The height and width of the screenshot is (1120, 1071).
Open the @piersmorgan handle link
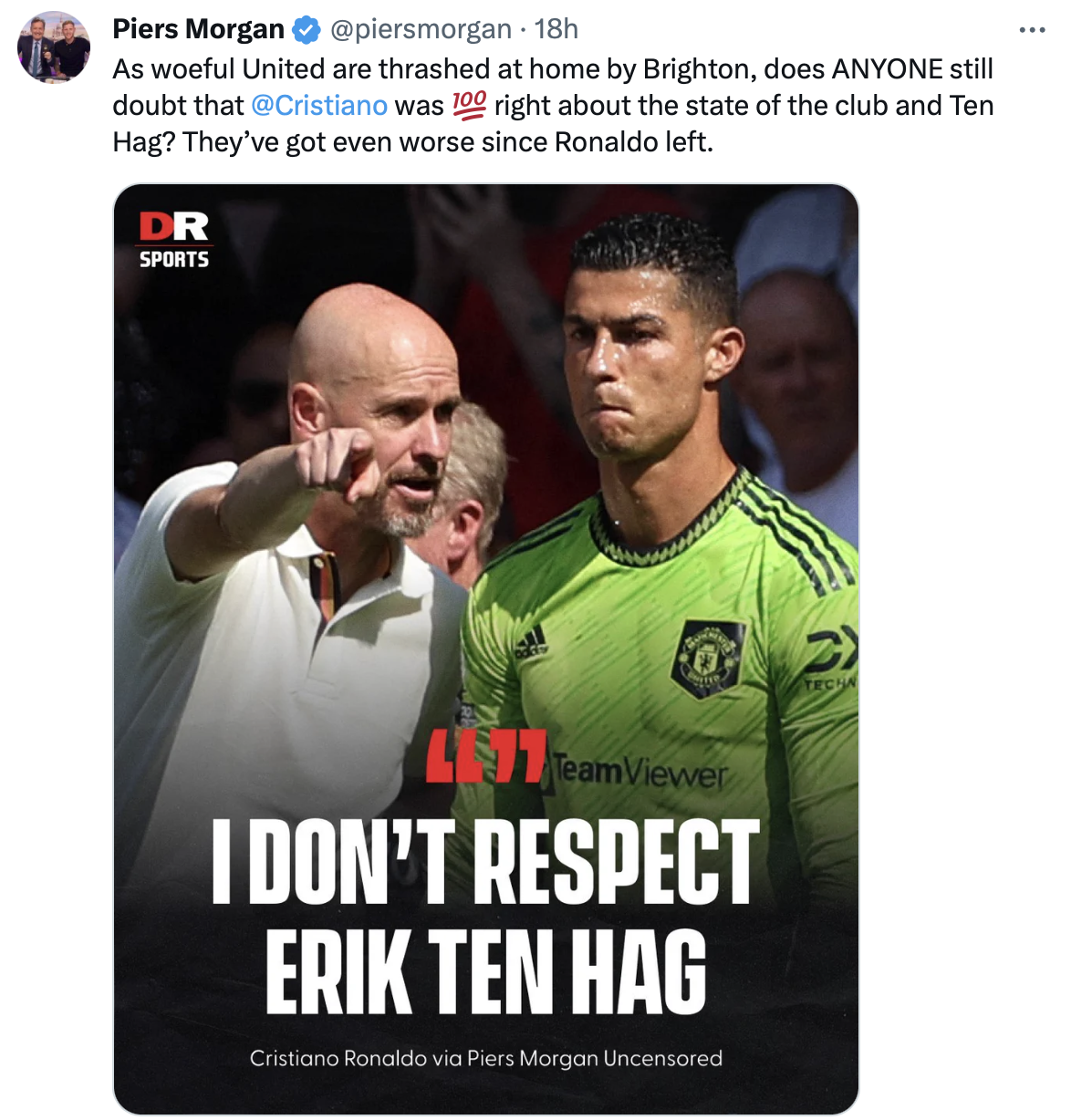[x=421, y=29]
